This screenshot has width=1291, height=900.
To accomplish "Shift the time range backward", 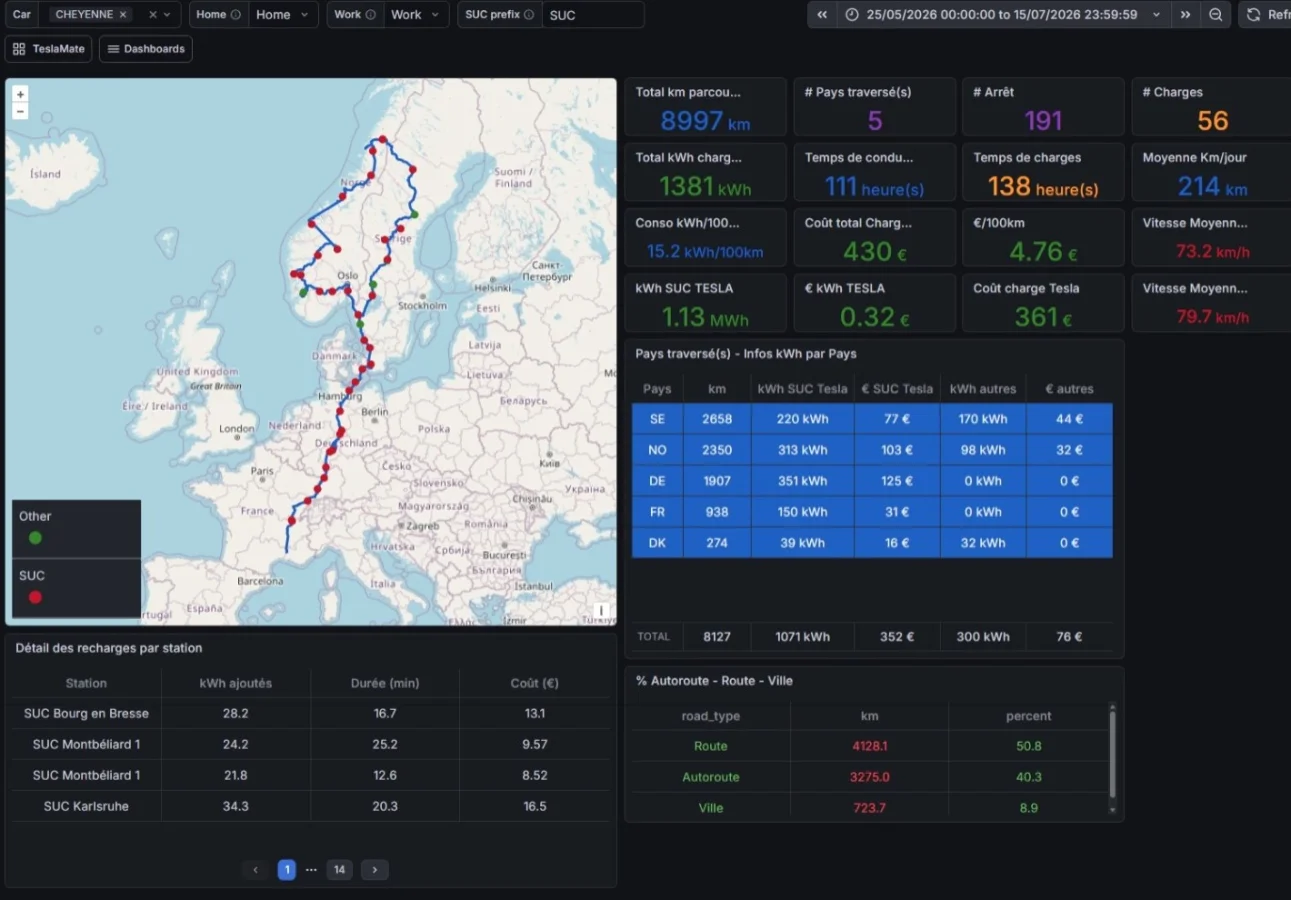I will [822, 15].
